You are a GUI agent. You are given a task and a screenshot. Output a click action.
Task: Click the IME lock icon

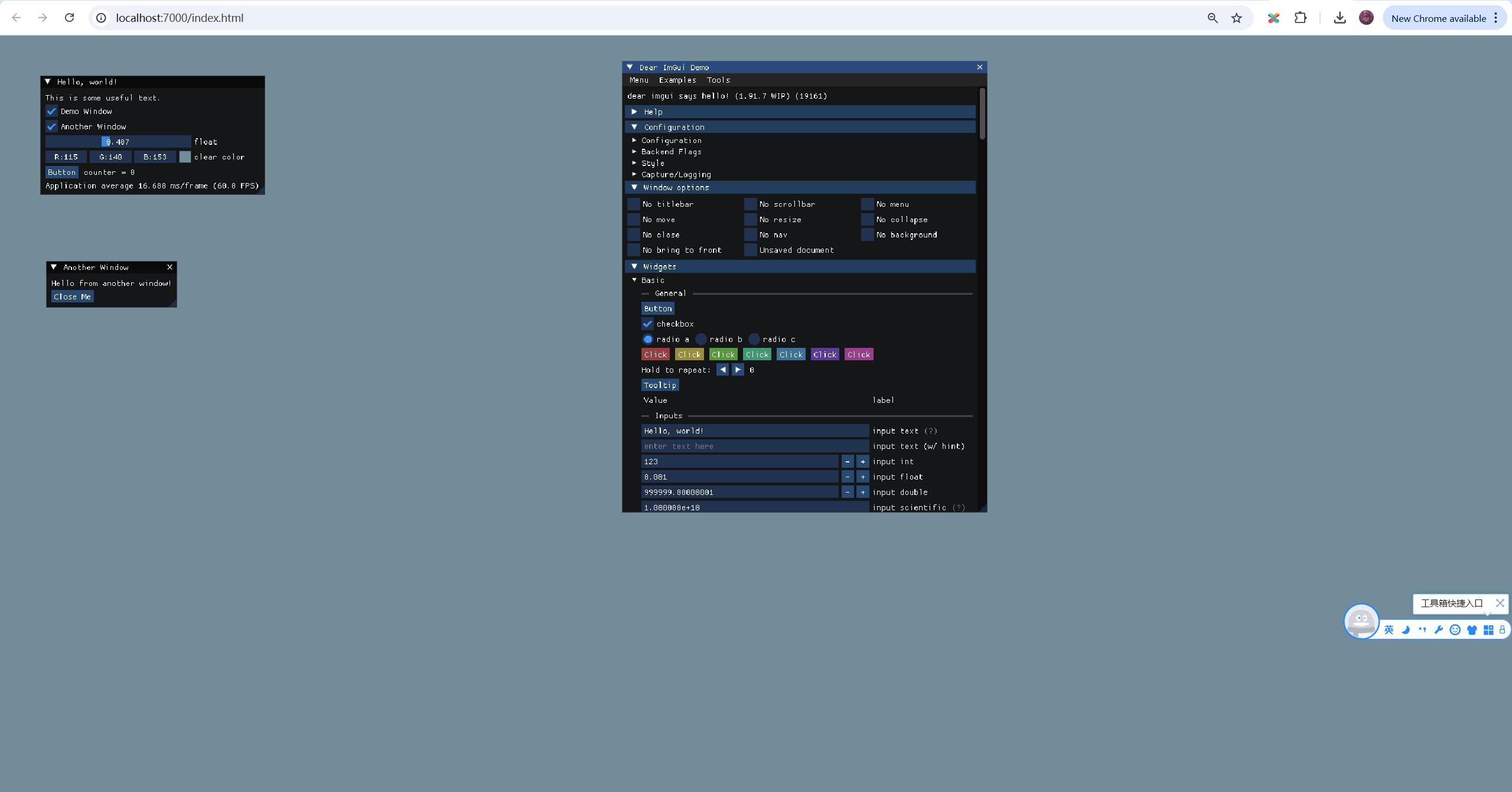tap(1503, 630)
